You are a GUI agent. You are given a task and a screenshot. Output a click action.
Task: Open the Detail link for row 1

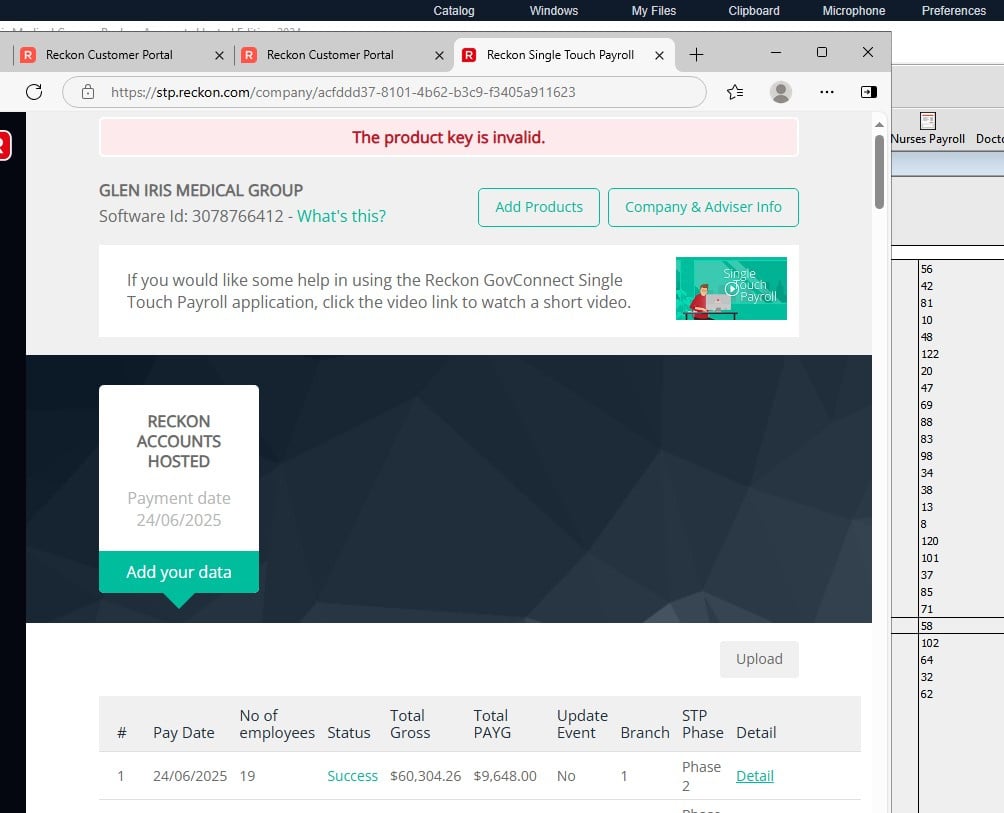coord(755,776)
